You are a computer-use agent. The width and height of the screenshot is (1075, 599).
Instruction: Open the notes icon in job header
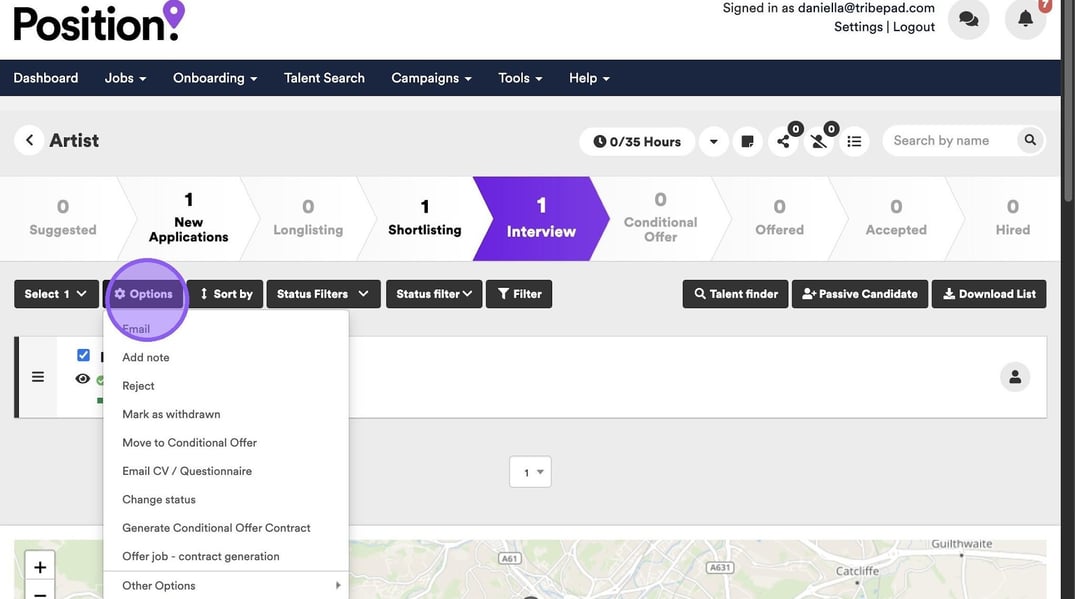(x=747, y=142)
